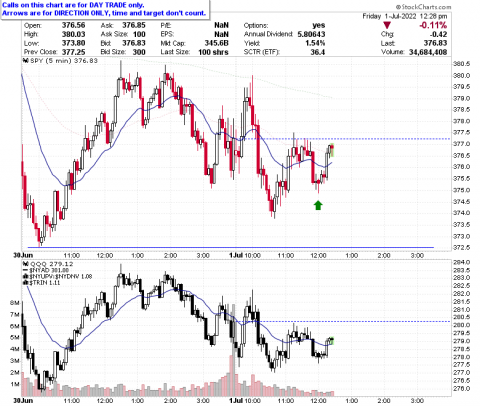Click the Bid Size value 300
This screenshot has height=406, width=480.
(x=139, y=52)
